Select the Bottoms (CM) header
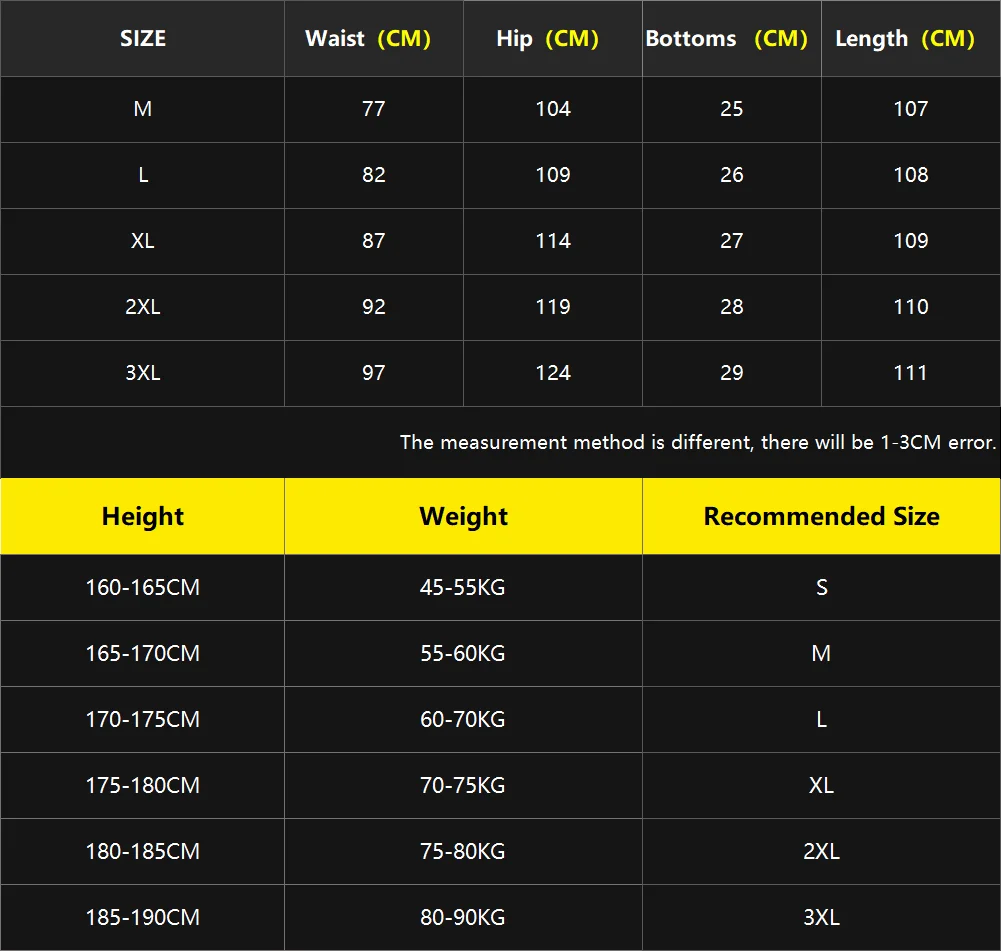The height and width of the screenshot is (951, 1001). click(x=726, y=38)
